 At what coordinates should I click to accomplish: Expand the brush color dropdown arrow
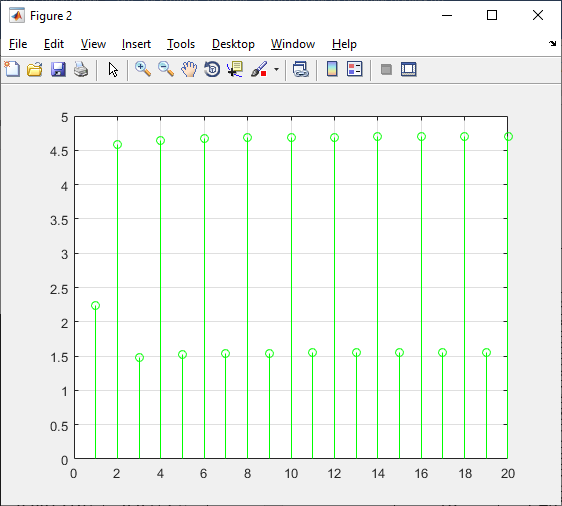(x=276, y=69)
